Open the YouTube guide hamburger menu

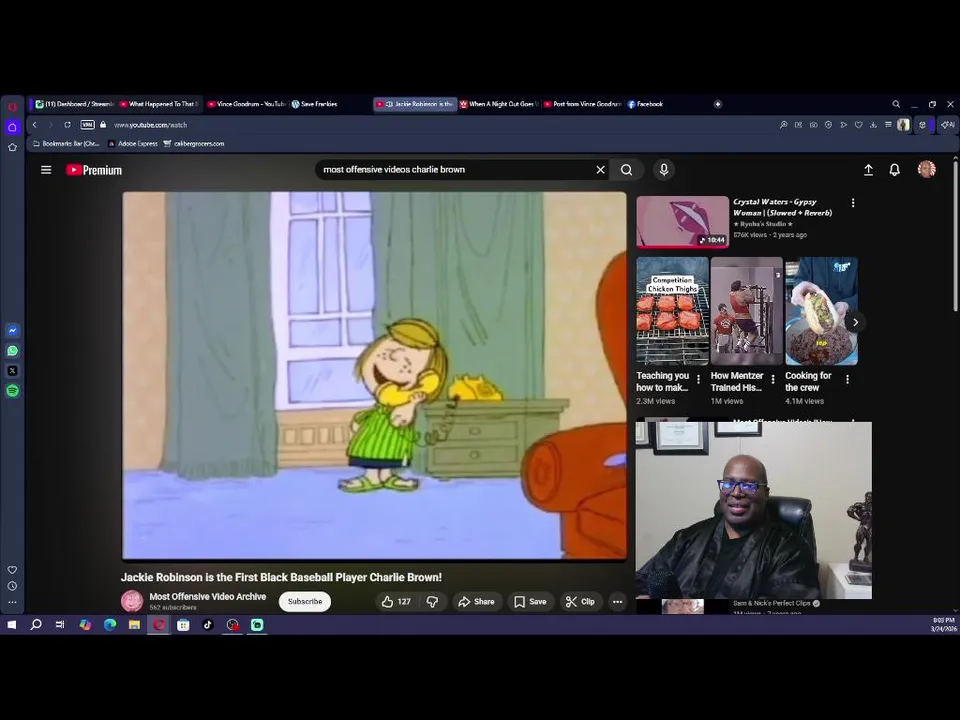tap(46, 170)
